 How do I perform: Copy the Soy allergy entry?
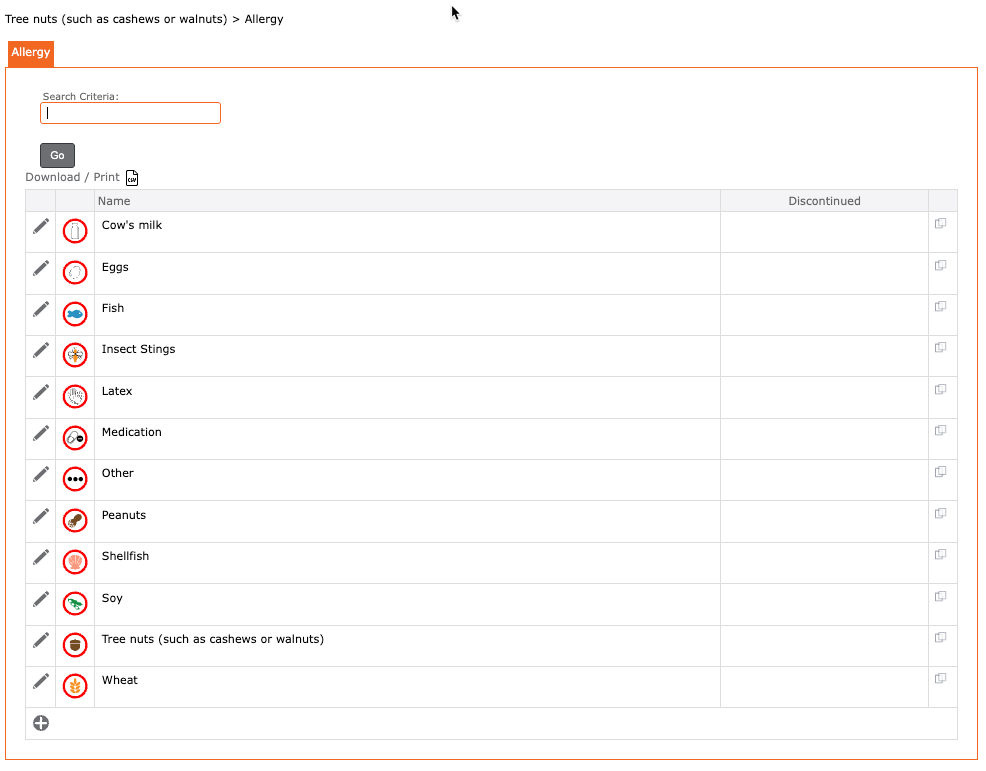point(940,596)
